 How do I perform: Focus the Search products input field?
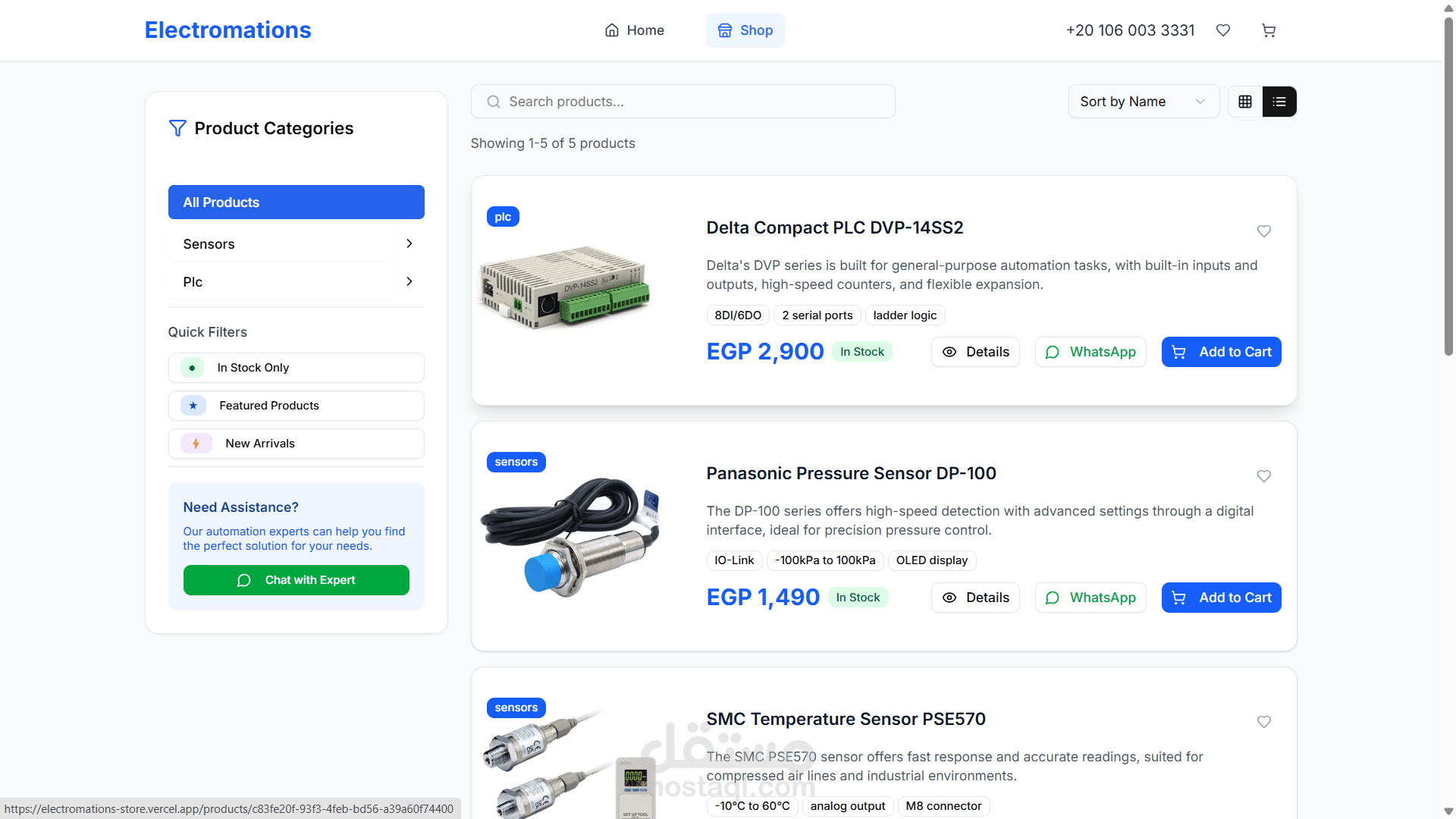682,102
